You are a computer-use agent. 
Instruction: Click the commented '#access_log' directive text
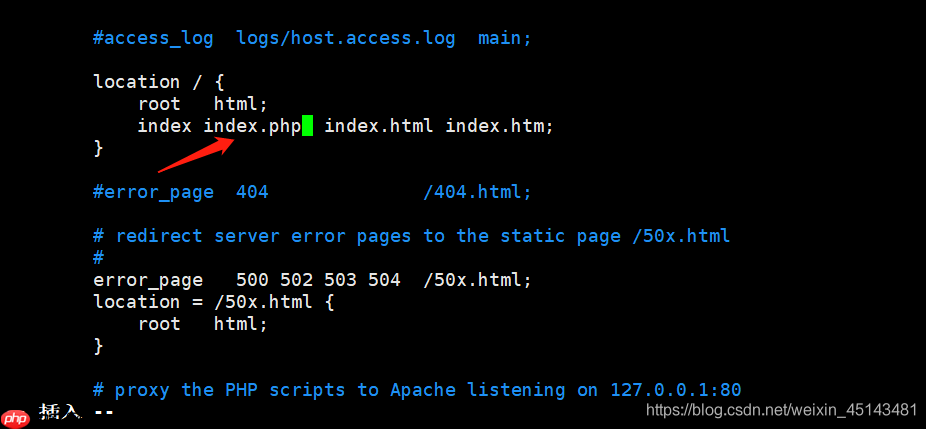tap(153, 38)
